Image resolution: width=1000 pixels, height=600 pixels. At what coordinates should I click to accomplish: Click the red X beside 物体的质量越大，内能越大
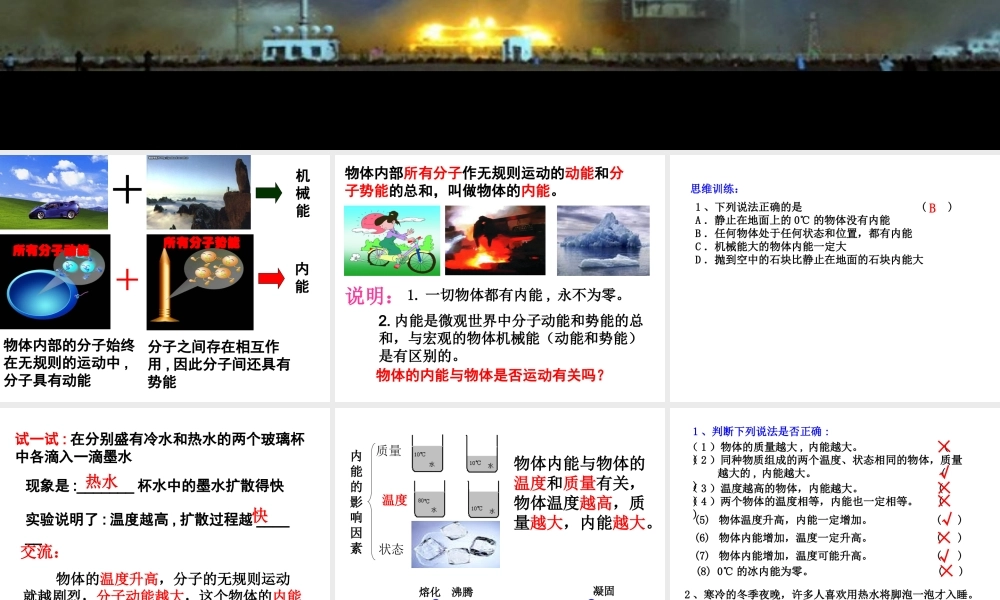coord(944,446)
